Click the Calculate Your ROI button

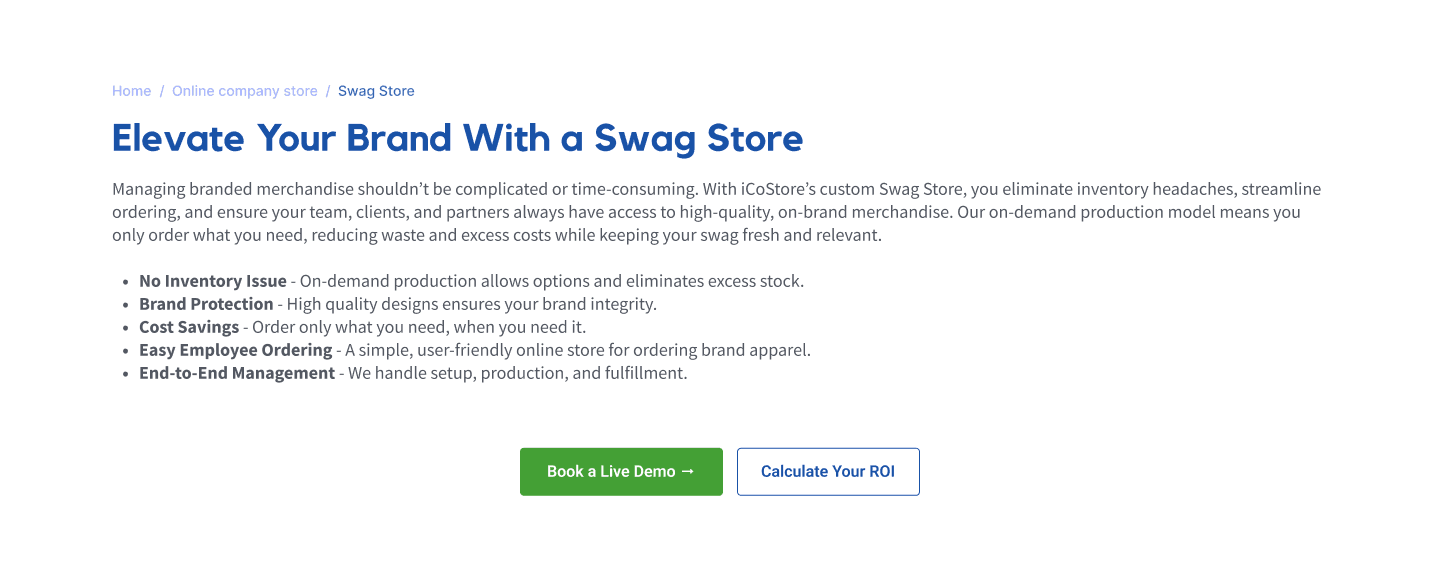point(828,472)
